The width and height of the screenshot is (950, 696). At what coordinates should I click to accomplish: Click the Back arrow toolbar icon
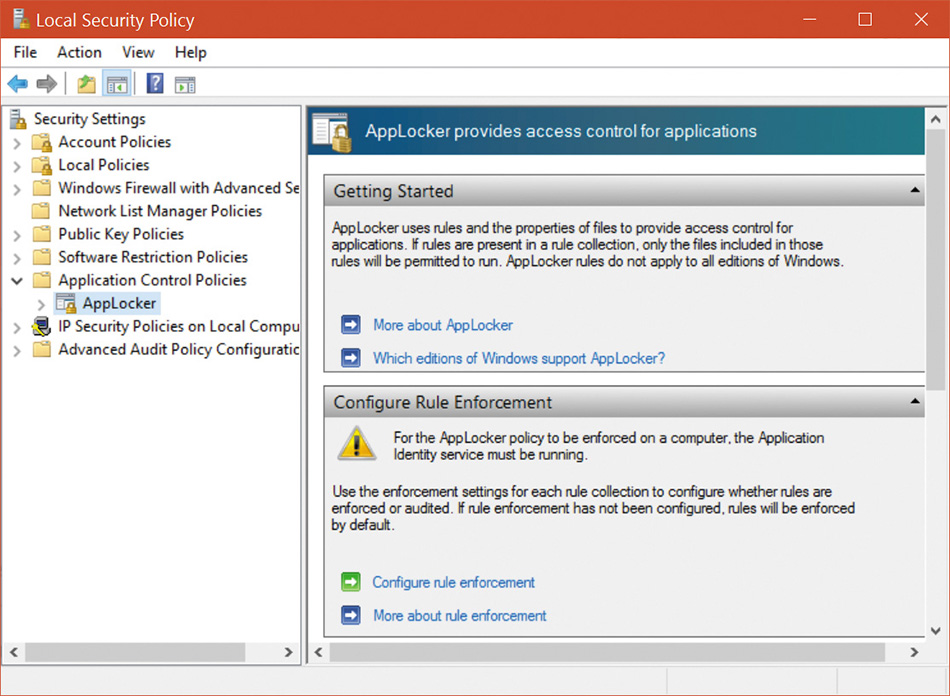pos(17,84)
